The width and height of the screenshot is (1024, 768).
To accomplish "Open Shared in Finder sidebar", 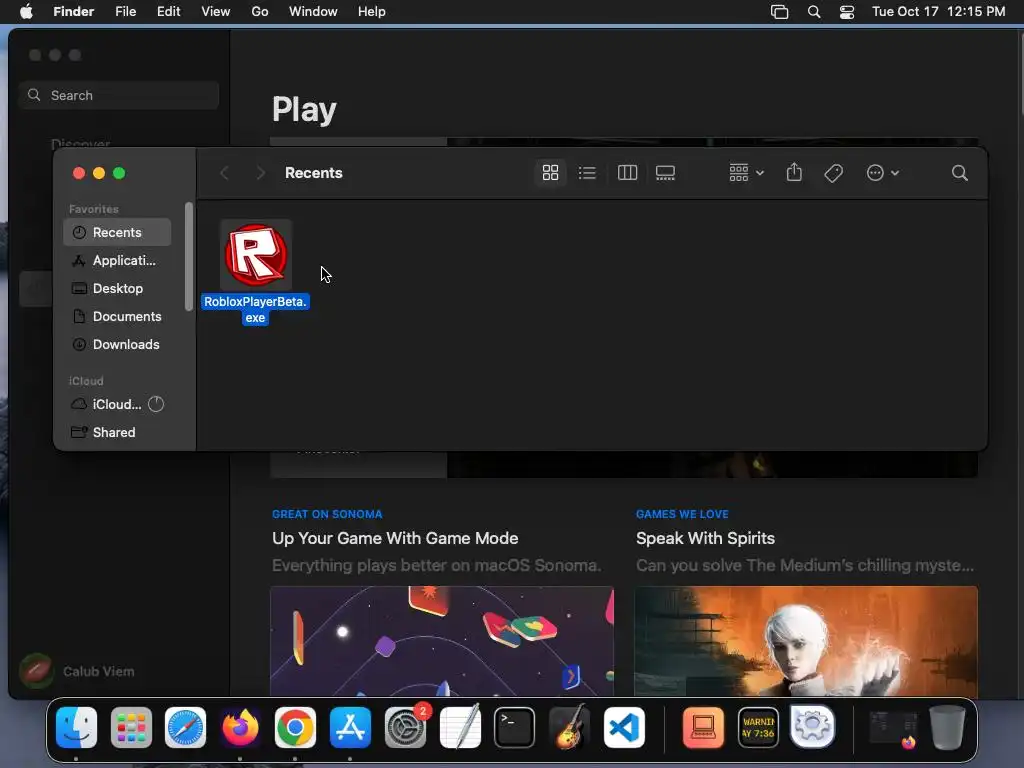I will 117,432.
